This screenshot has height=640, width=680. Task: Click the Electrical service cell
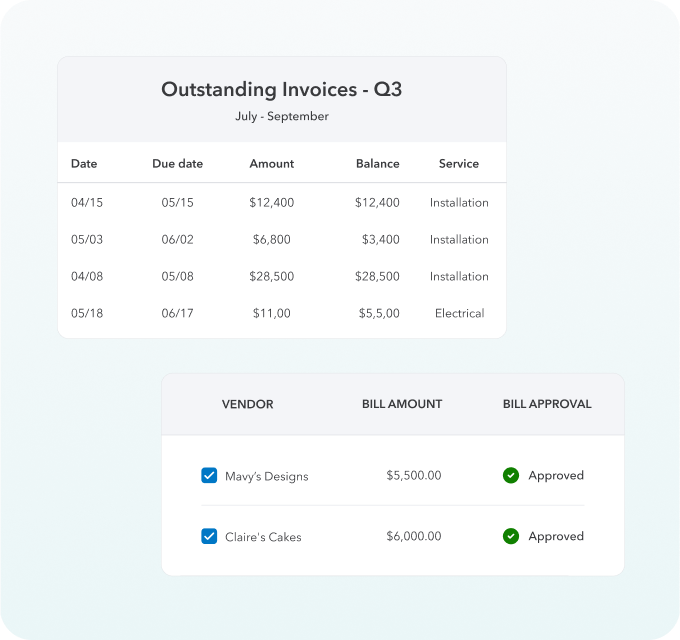pos(459,313)
